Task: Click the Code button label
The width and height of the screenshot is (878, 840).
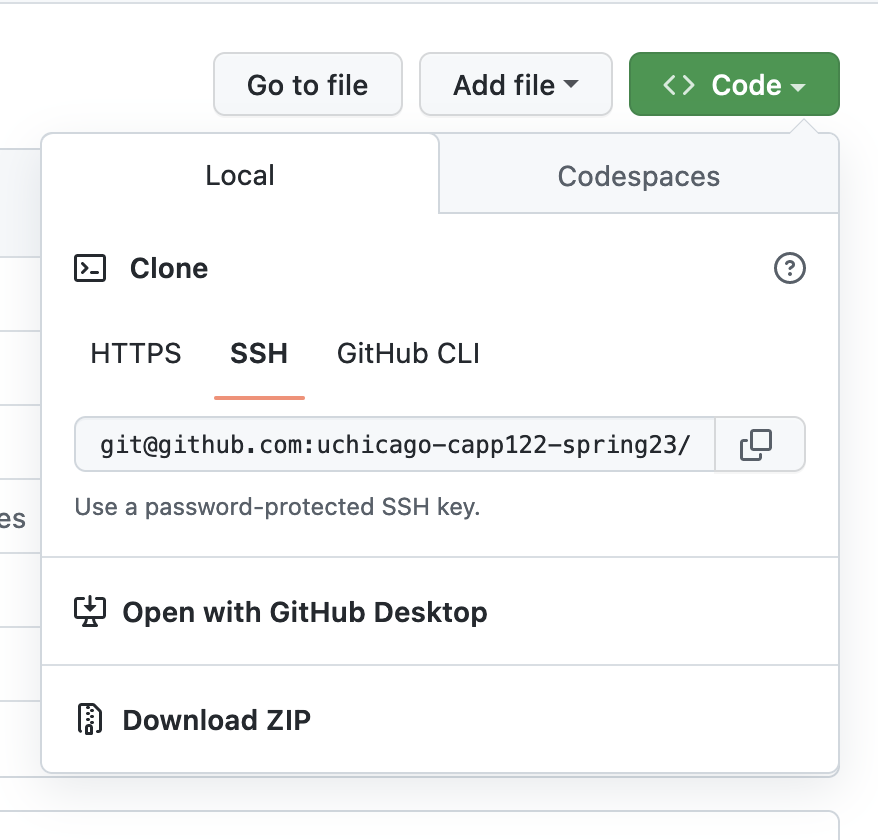Action: coord(746,85)
